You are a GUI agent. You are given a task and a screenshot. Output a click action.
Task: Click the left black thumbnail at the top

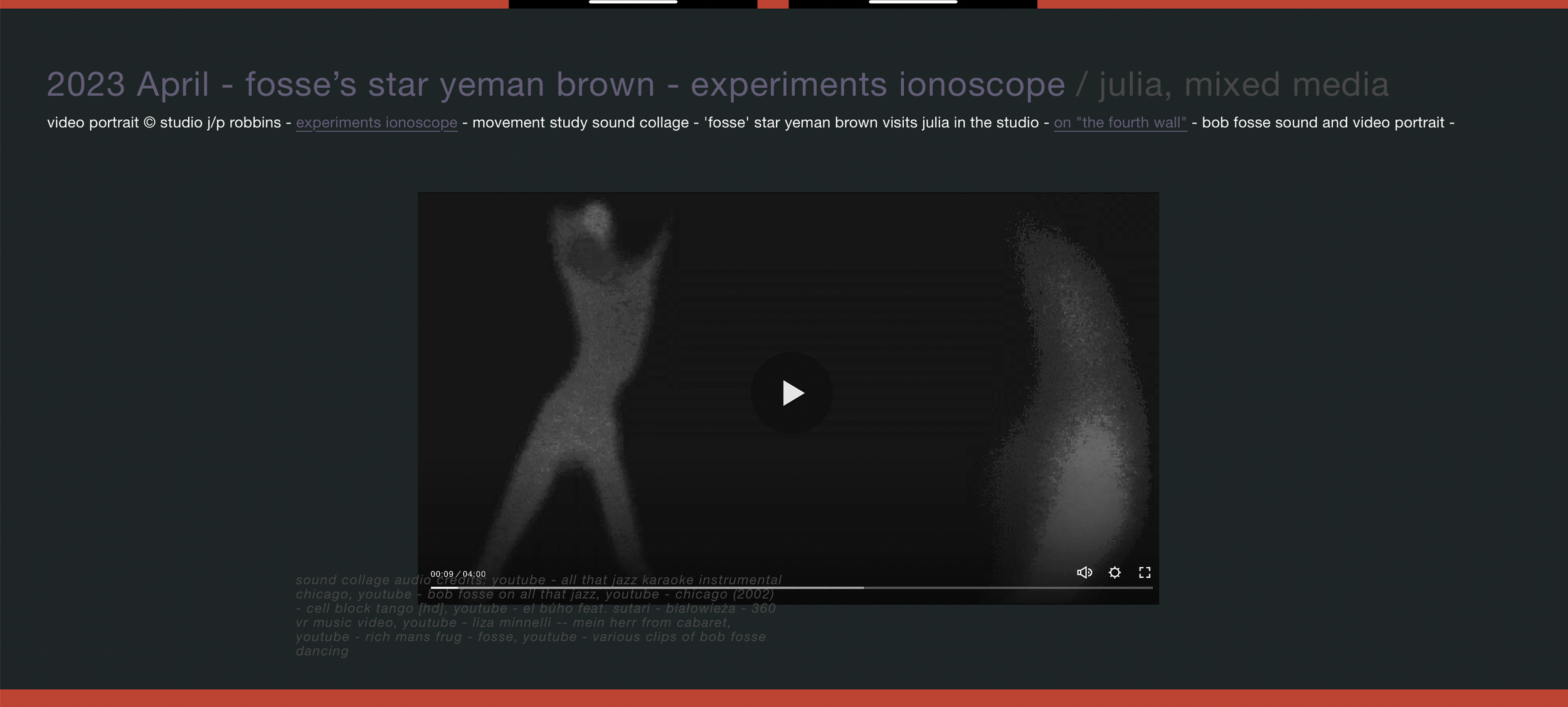633,4
